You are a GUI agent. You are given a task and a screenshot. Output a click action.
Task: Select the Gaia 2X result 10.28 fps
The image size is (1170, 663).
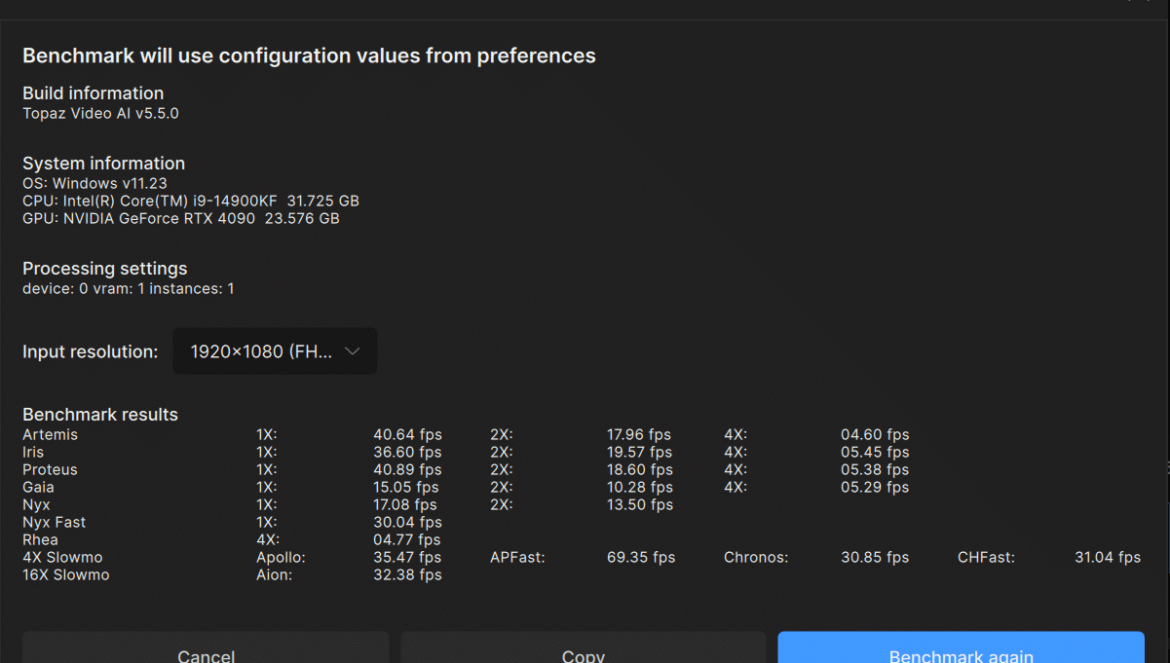(639, 488)
